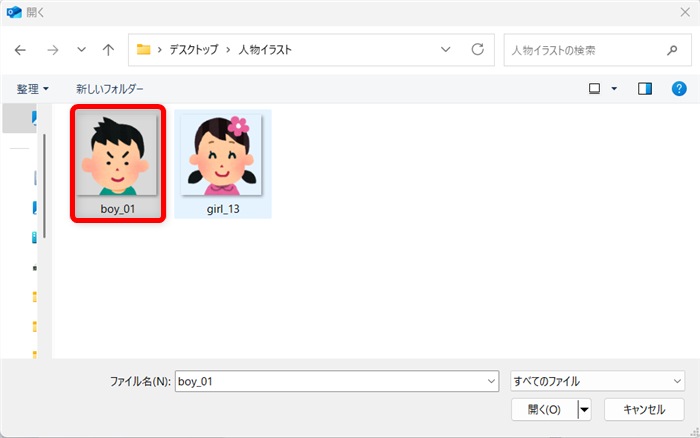Open the address bar history dropdown

coord(445,49)
